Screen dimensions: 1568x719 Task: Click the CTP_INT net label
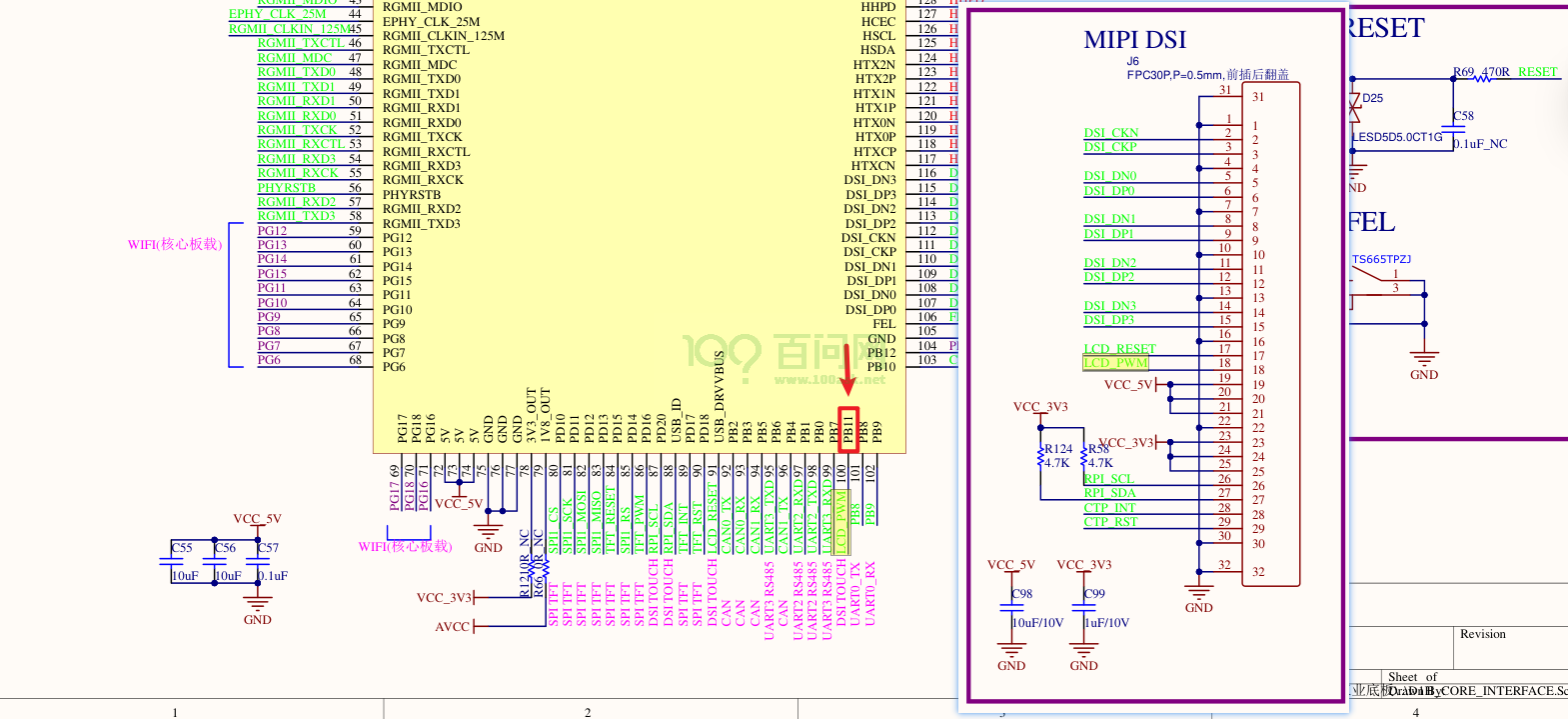coord(1109,508)
